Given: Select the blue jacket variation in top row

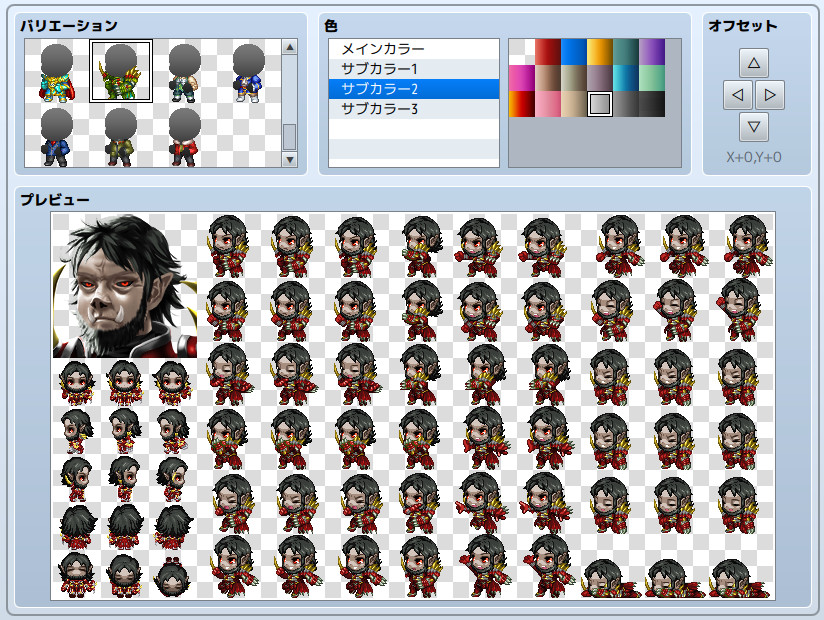Looking at the screenshot, I should coord(248,72).
